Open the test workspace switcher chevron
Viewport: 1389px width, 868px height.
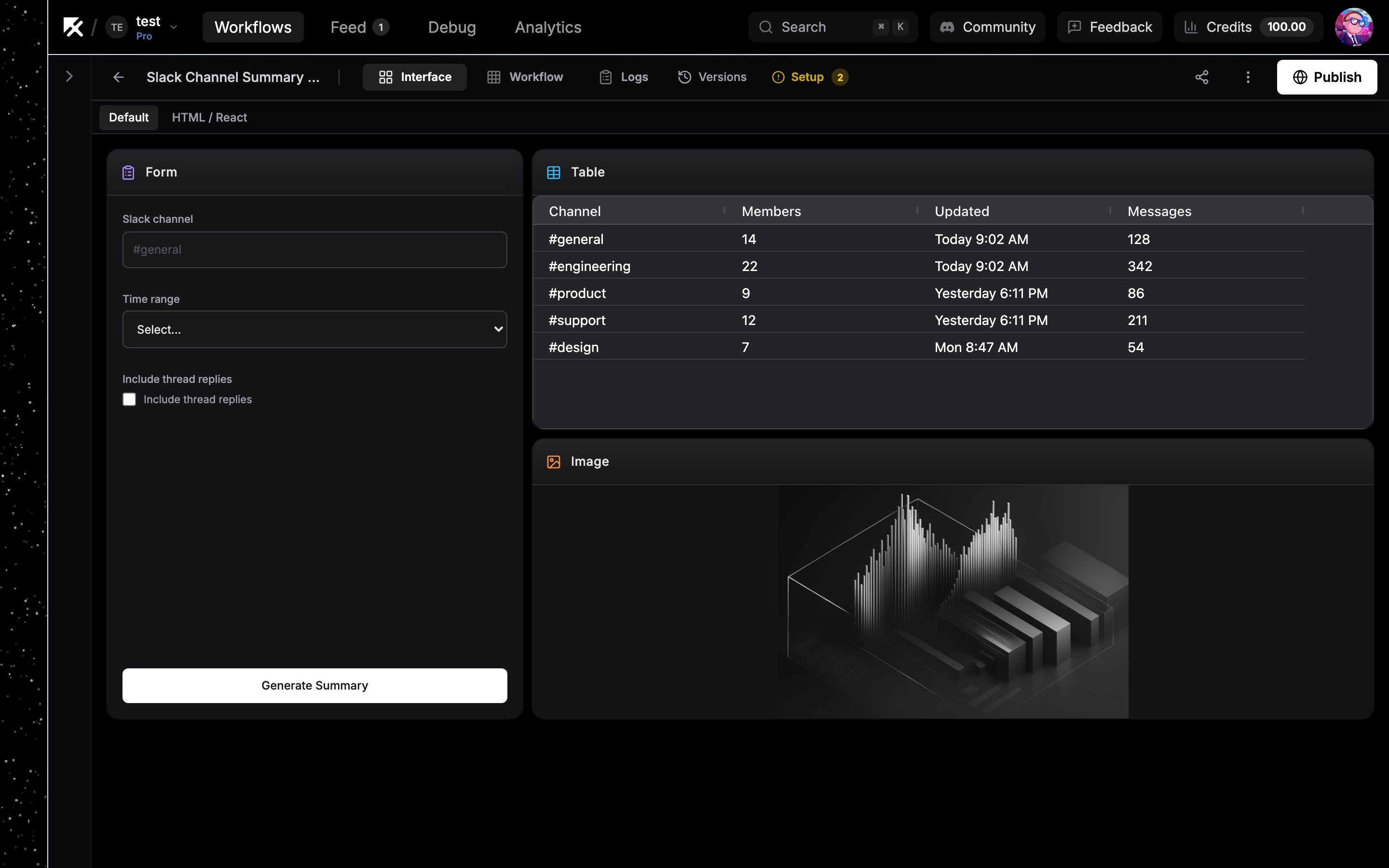coord(173,27)
